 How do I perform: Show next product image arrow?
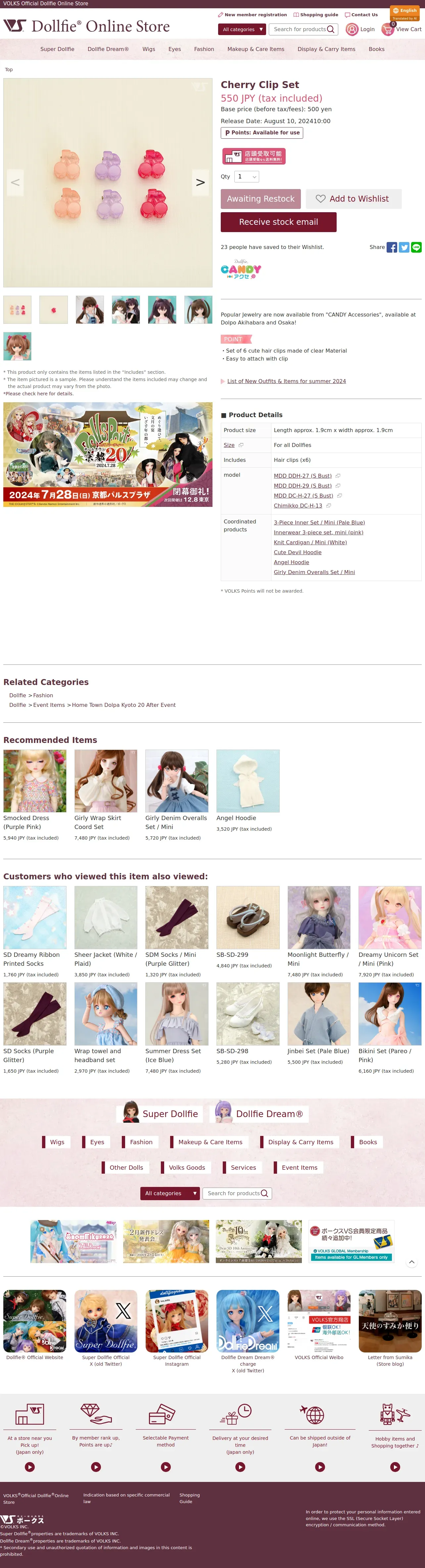pos(200,183)
